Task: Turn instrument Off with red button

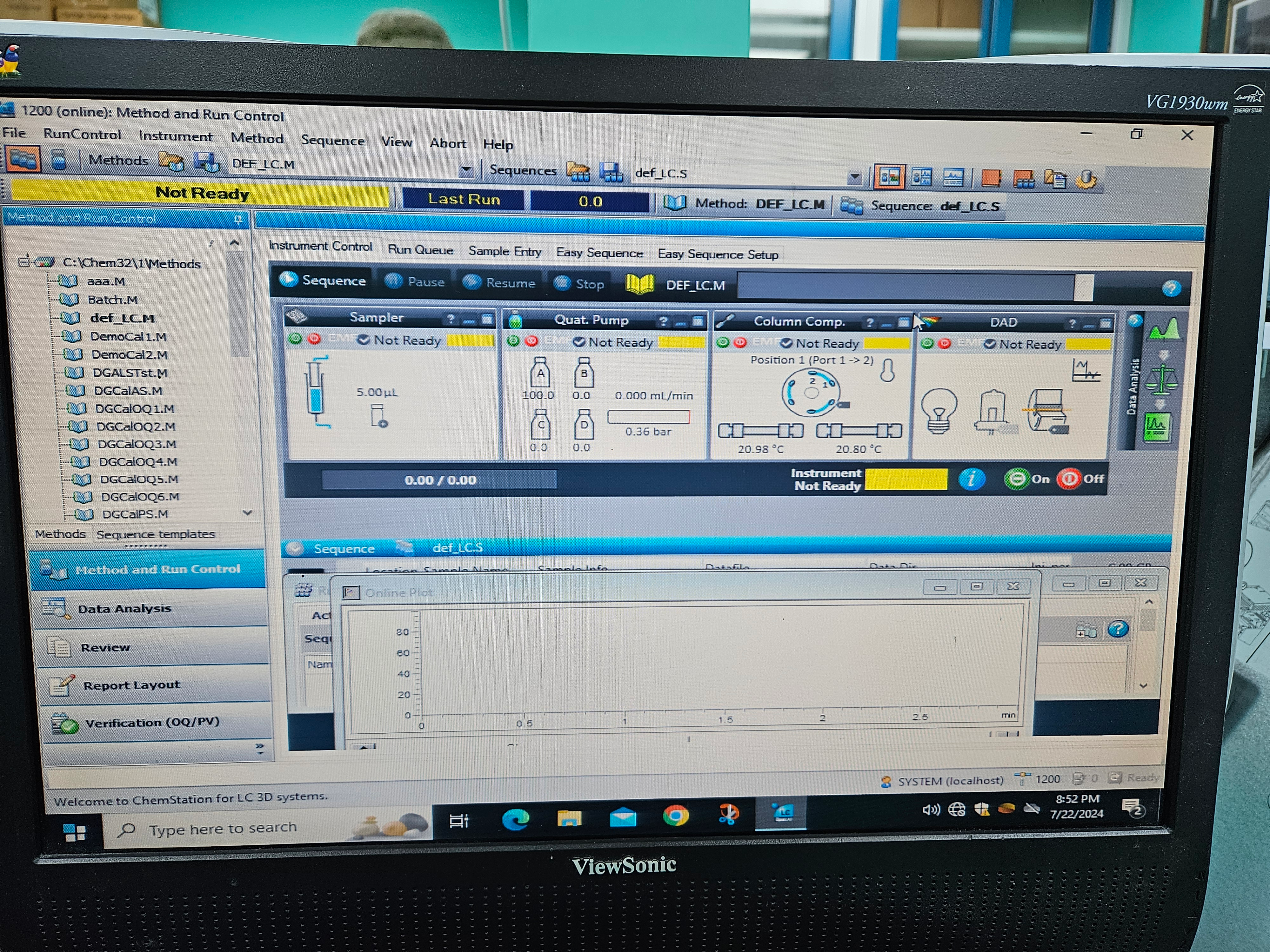Action: pos(1069,479)
